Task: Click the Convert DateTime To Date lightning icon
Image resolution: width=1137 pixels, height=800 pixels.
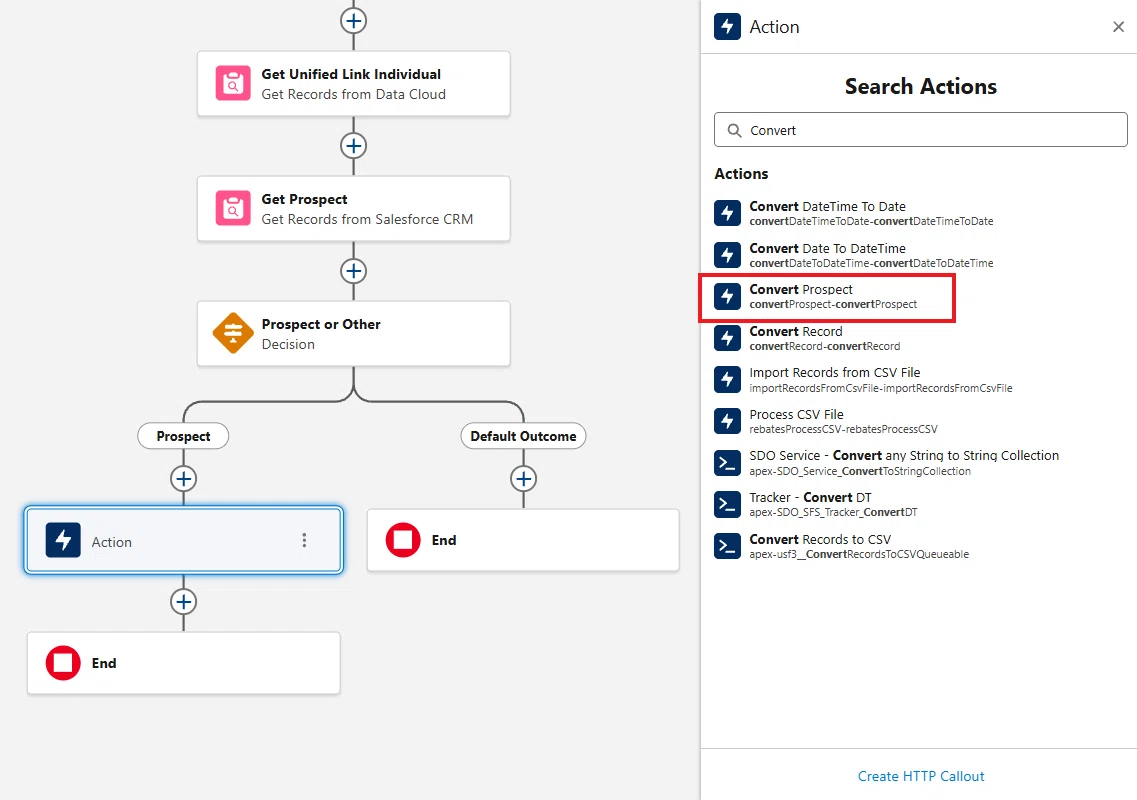Action: pos(727,213)
